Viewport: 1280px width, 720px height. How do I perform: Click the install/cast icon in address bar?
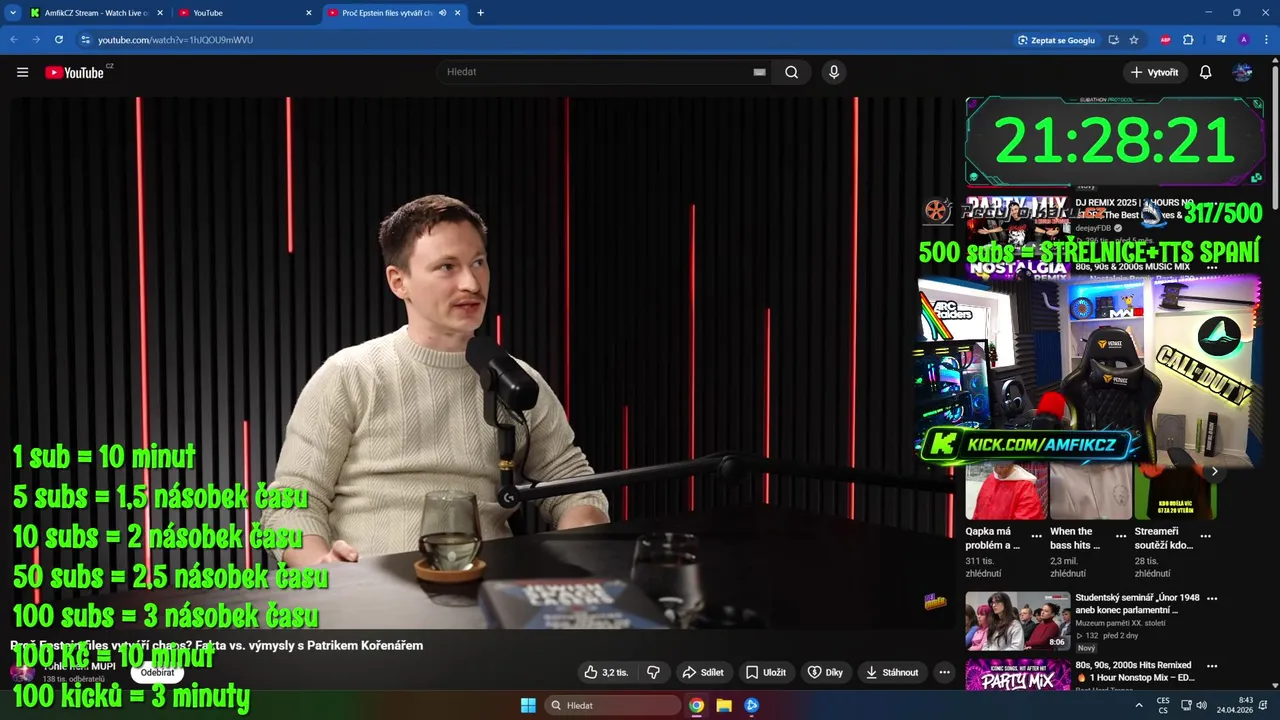(x=1113, y=40)
